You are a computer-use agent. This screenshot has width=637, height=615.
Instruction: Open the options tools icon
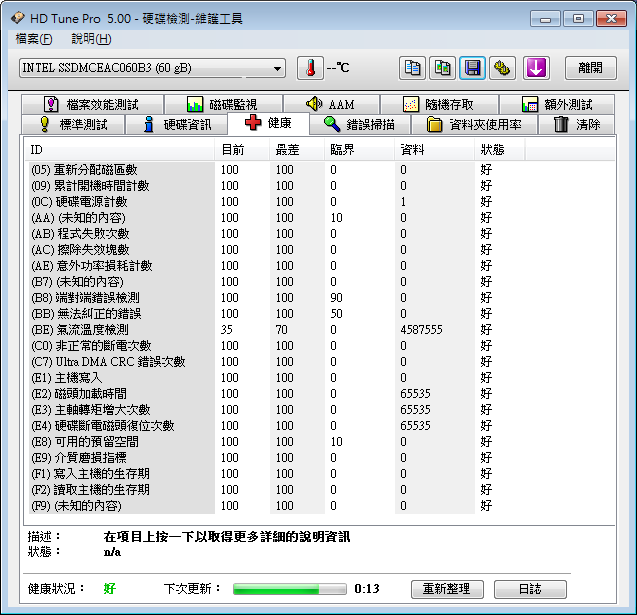point(502,68)
